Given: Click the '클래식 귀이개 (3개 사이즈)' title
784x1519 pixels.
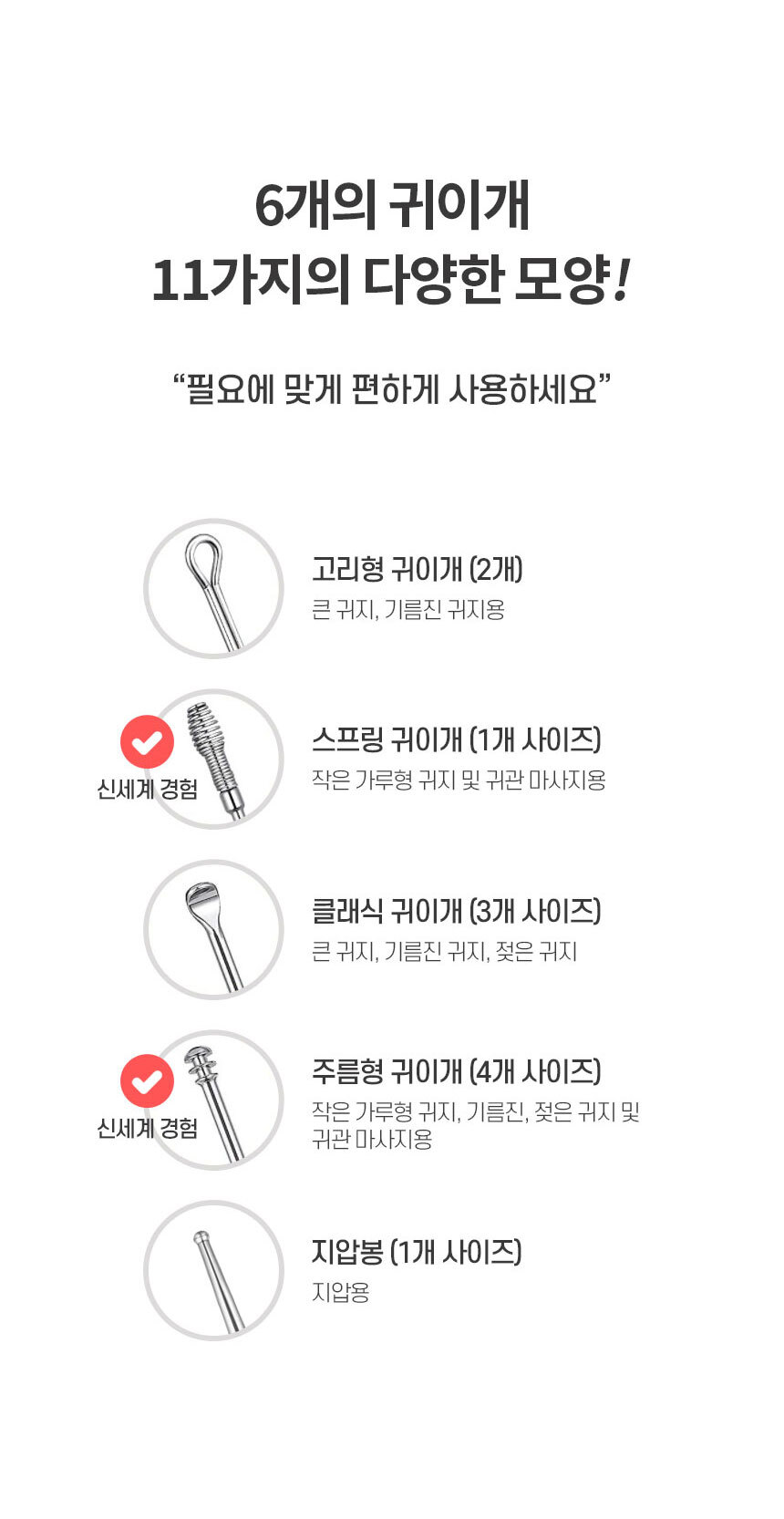Looking at the screenshot, I should pyautogui.click(x=456, y=911).
